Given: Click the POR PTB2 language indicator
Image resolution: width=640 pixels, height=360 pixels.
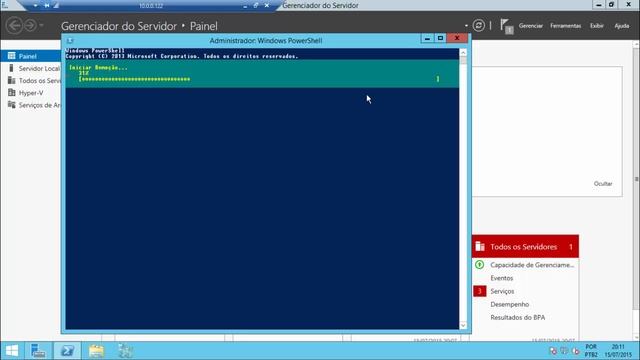Looking at the screenshot, I should click(591, 351).
